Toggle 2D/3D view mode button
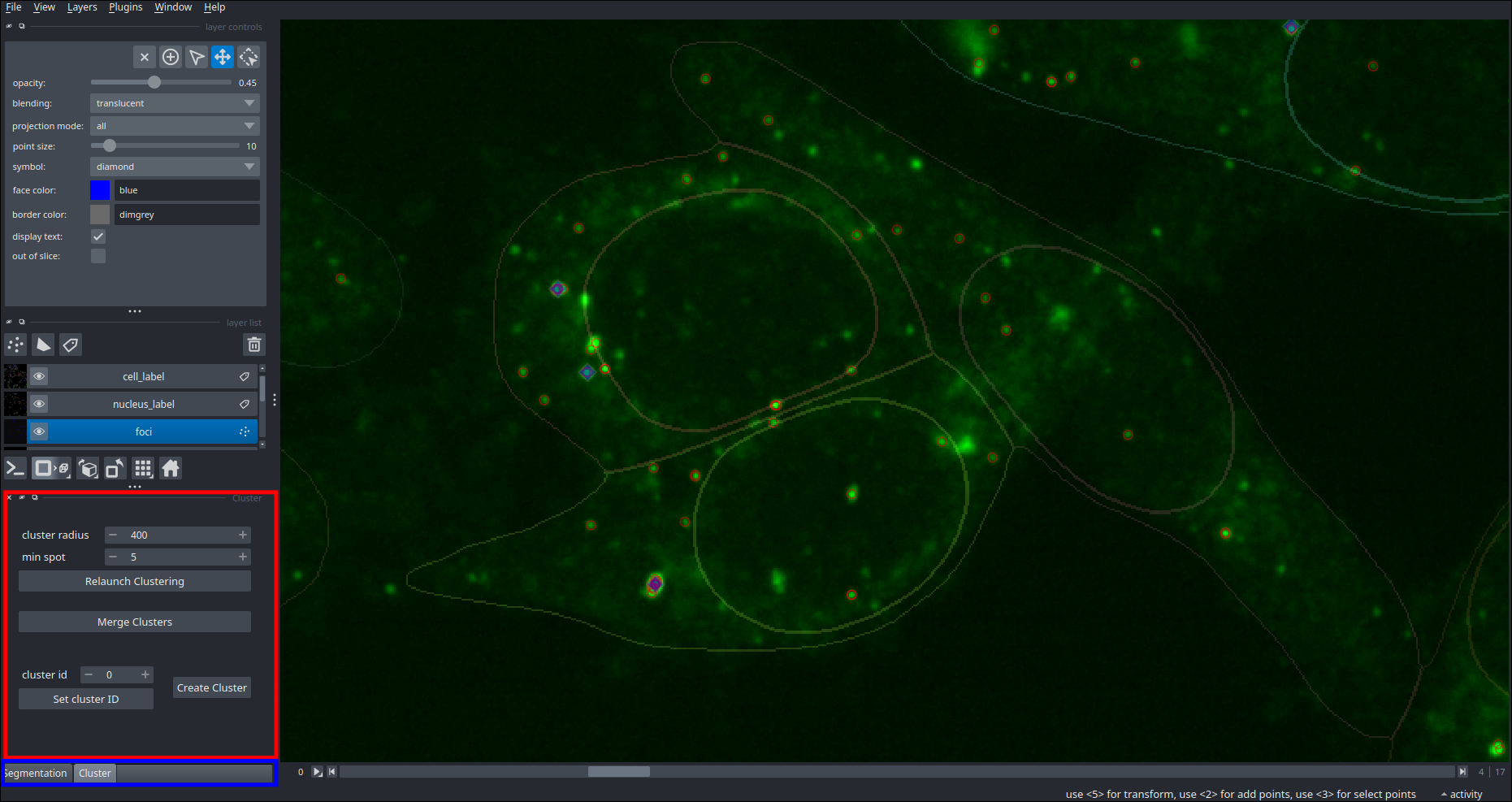1512x802 pixels. tap(52, 468)
